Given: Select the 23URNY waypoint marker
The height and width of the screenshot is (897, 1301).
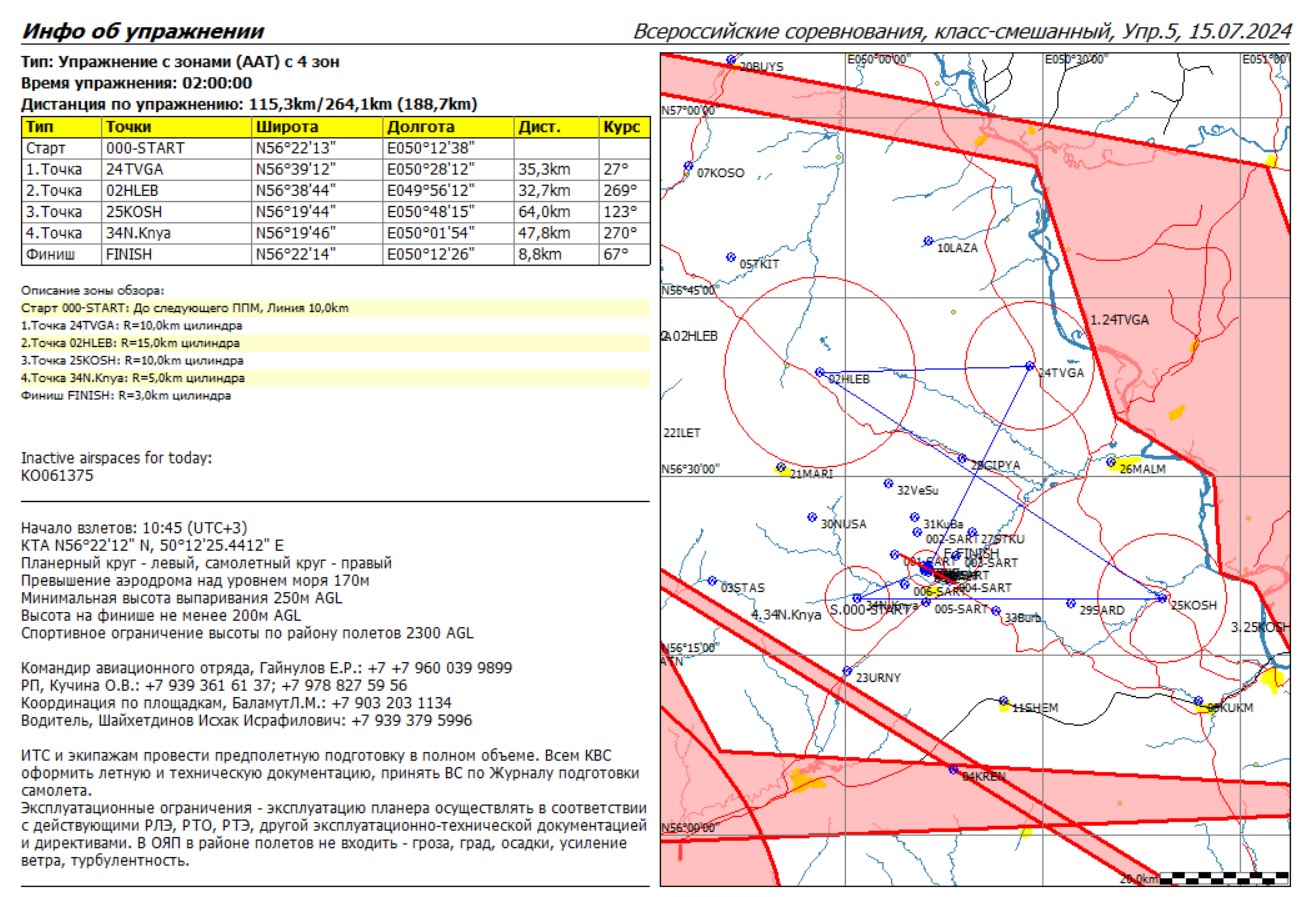Looking at the screenshot, I should (847, 671).
